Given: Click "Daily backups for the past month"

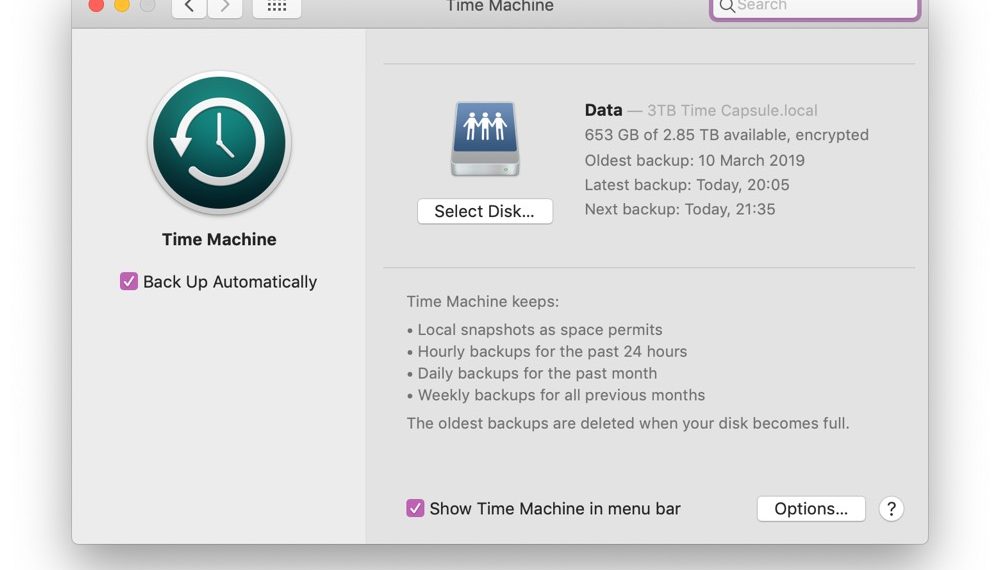Looking at the screenshot, I should click(537, 373).
